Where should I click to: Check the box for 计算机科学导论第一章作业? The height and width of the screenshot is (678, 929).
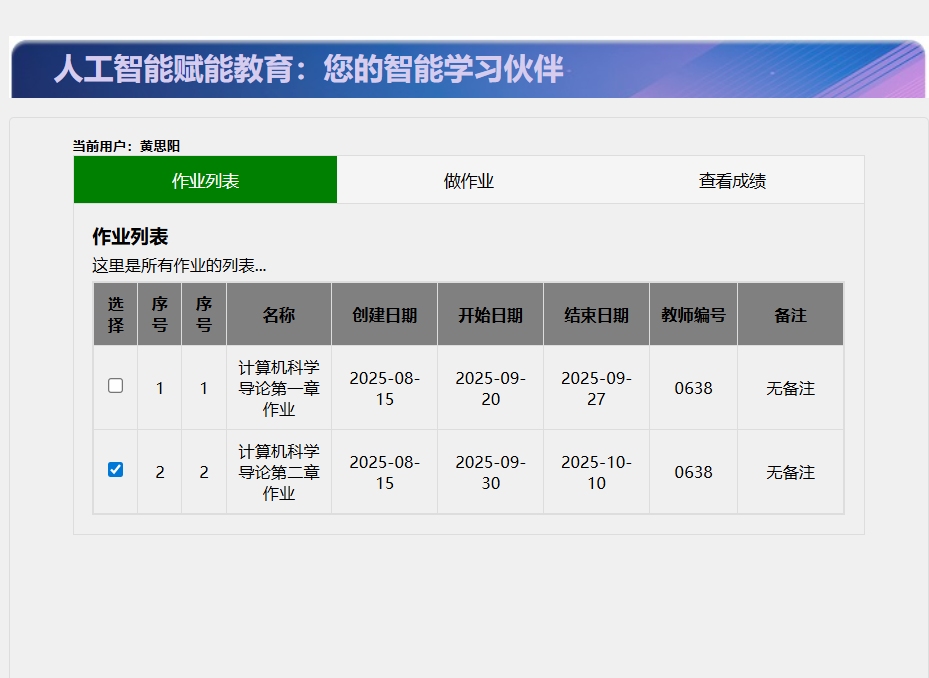tap(115, 386)
